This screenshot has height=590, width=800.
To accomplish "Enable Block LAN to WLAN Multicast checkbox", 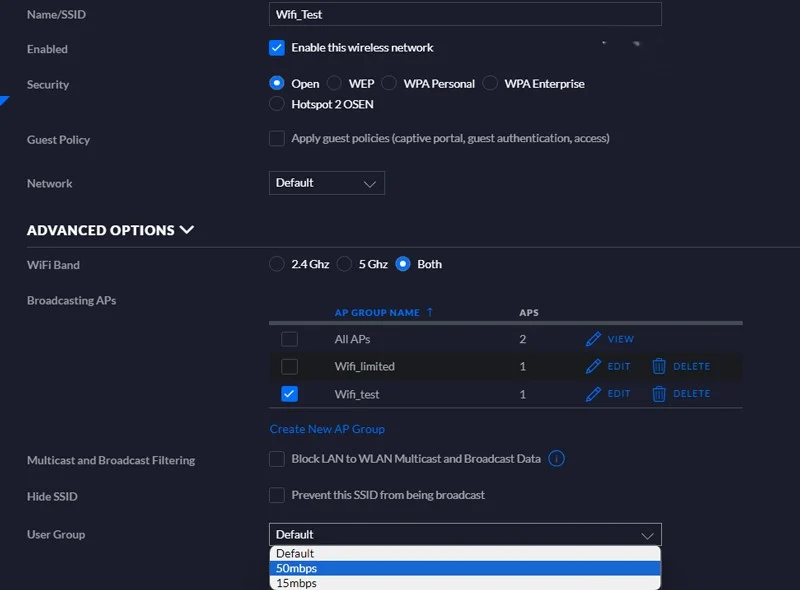I will click(x=277, y=459).
